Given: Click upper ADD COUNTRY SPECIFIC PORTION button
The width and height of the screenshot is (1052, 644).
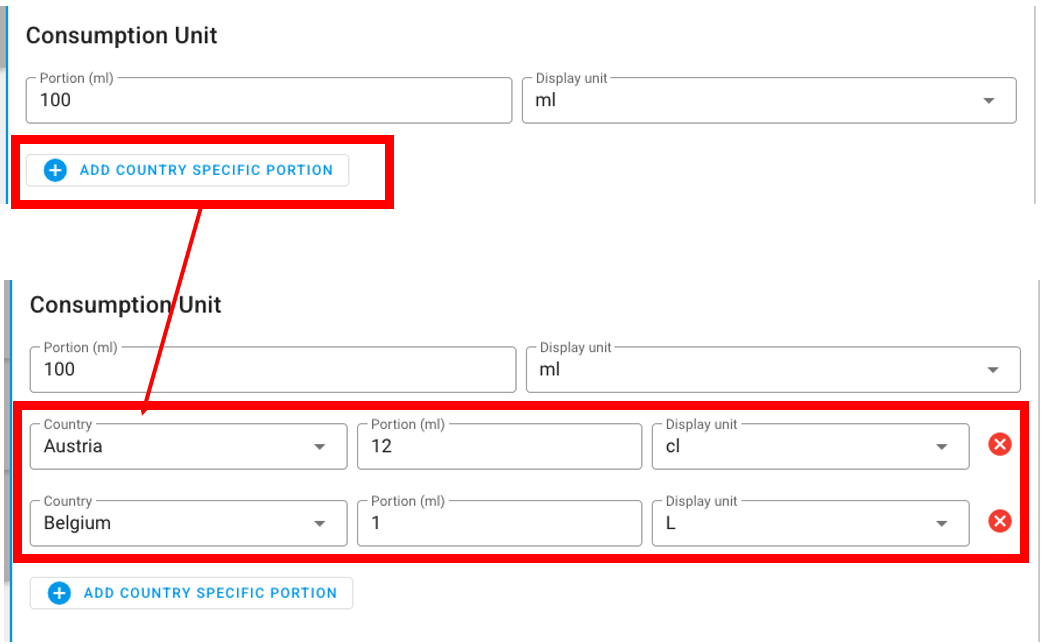Looking at the screenshot, I should click(187, 170).
